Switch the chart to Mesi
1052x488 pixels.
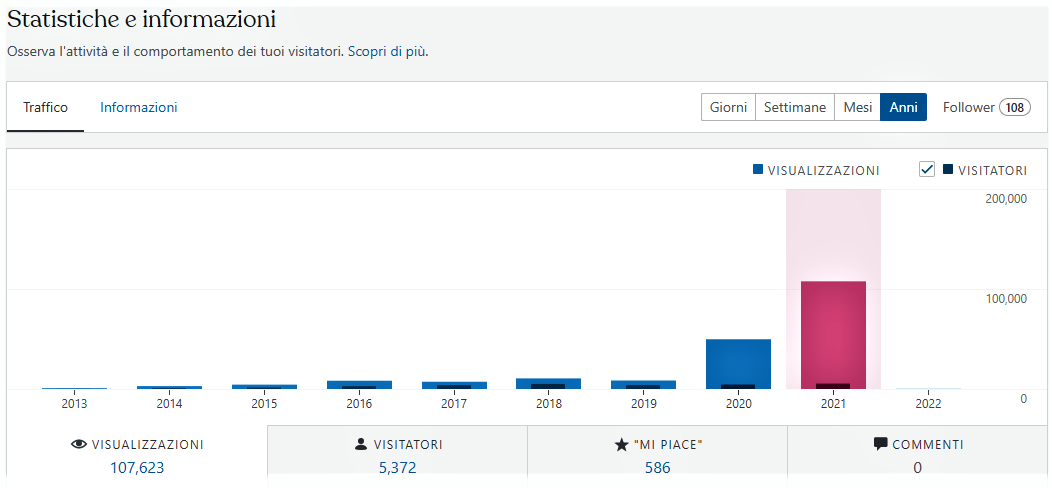pos(857,107)
